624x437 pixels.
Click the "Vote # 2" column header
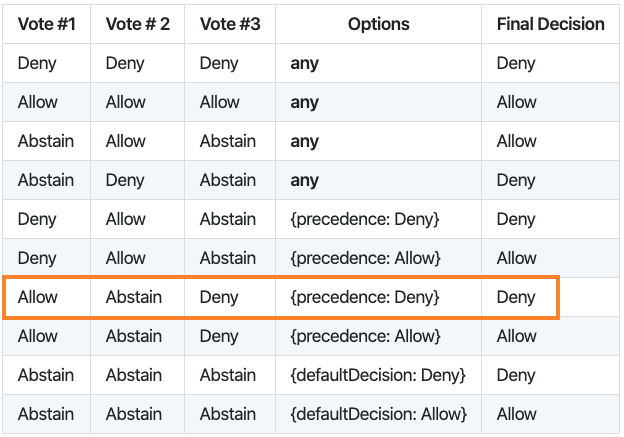(138, 24)
